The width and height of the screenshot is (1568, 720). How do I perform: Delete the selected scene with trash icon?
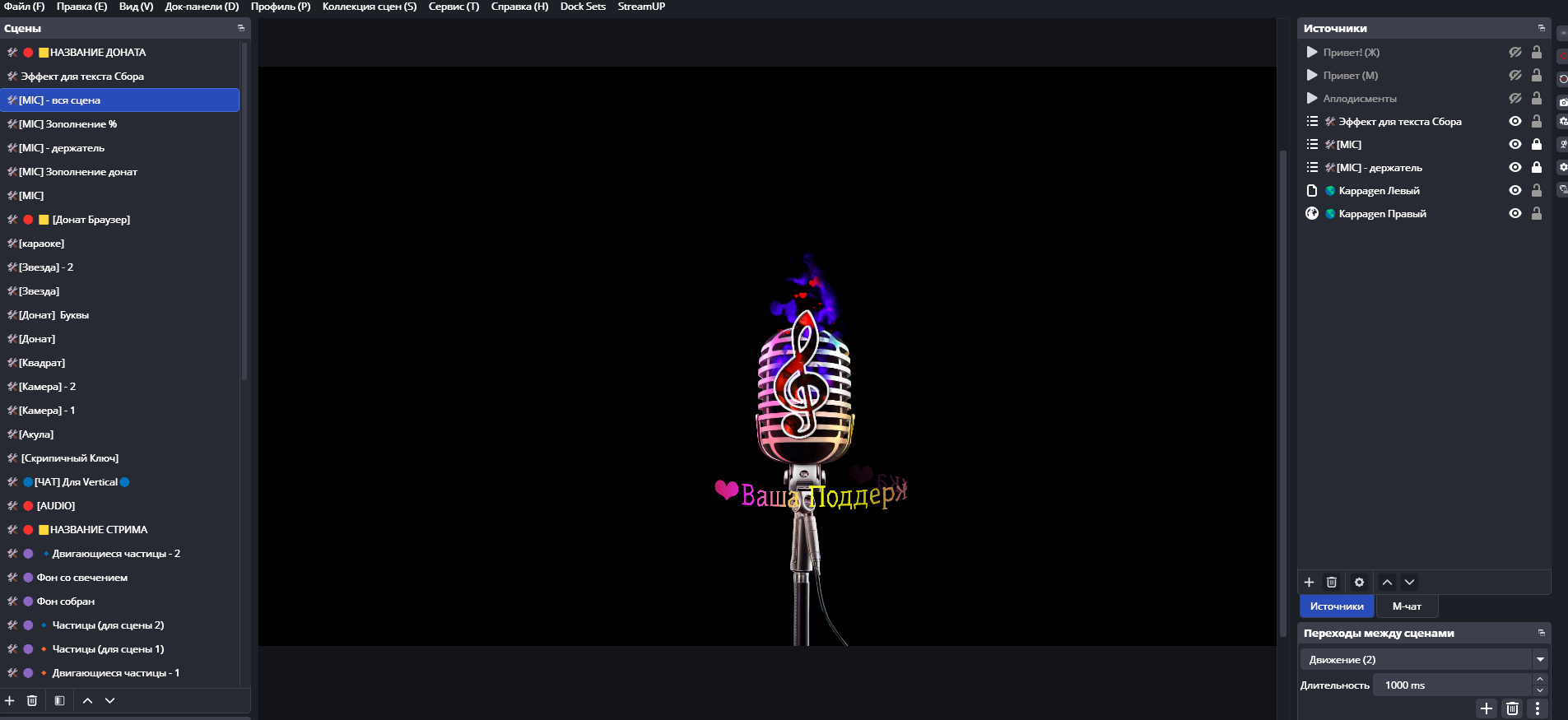(32, 700)
